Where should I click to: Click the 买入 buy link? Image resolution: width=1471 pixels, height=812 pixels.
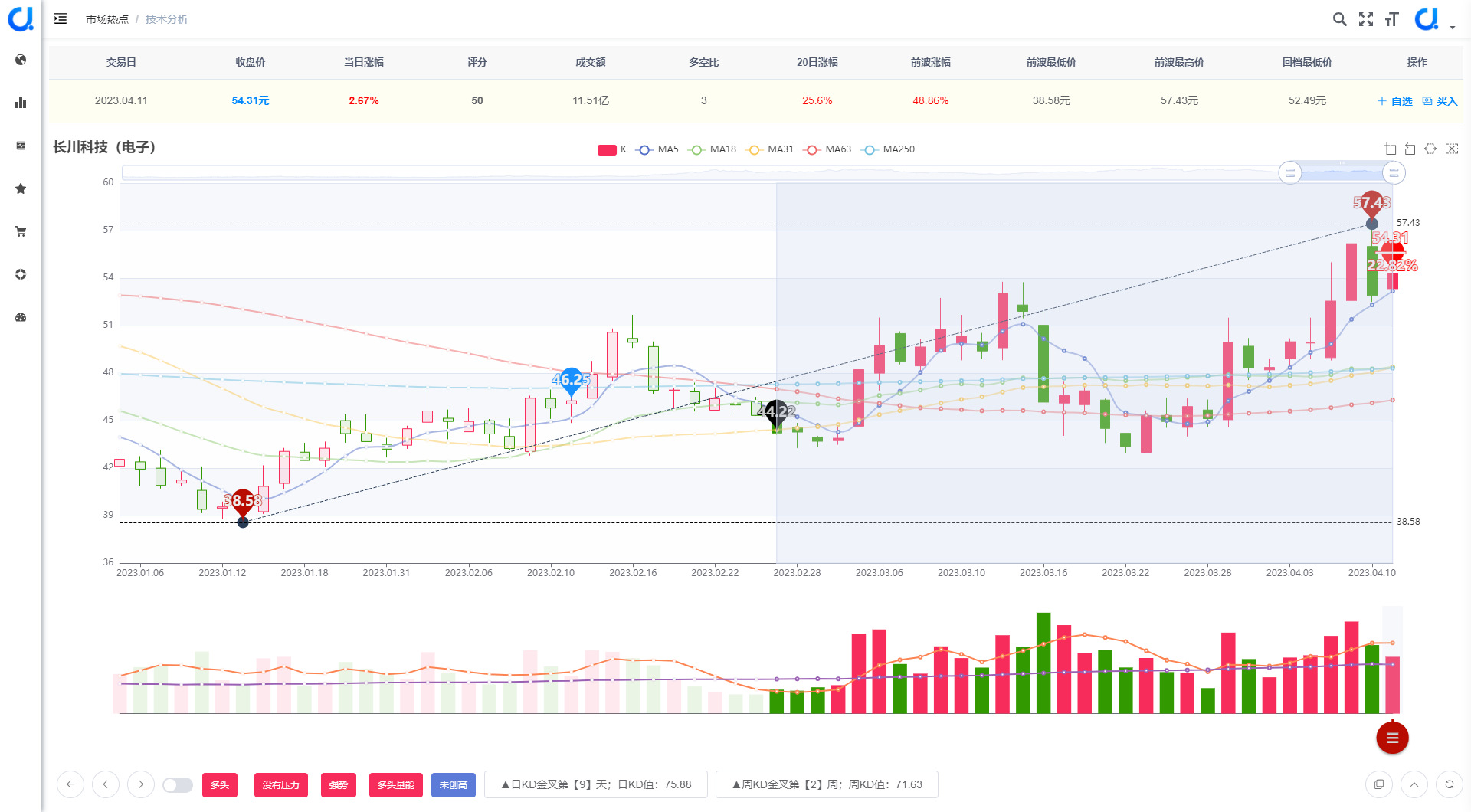click(x=1446, y=101)
